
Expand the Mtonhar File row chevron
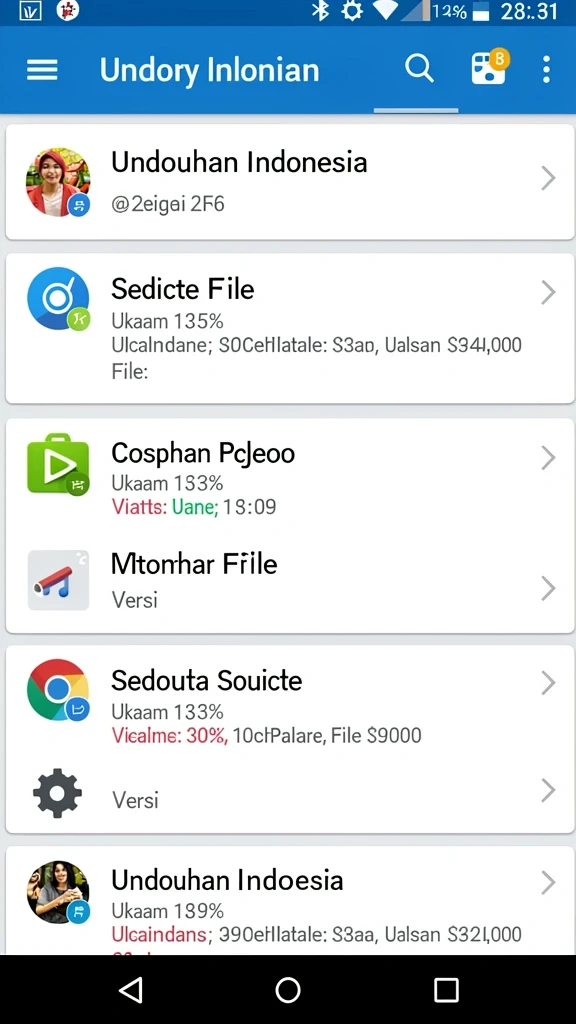pyautogui.click(x=549, y=588)
